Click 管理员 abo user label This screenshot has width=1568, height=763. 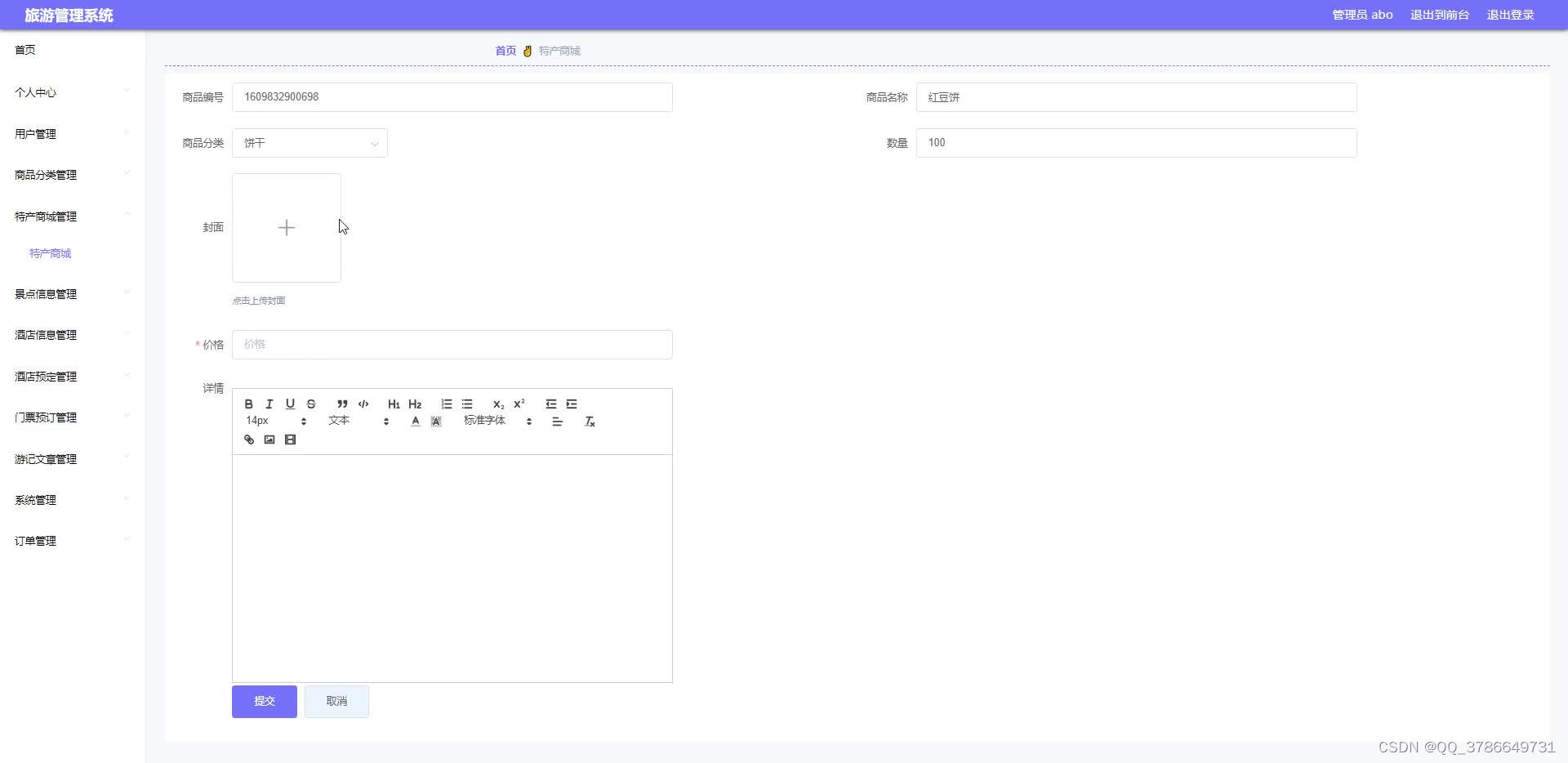[1362, 15]
